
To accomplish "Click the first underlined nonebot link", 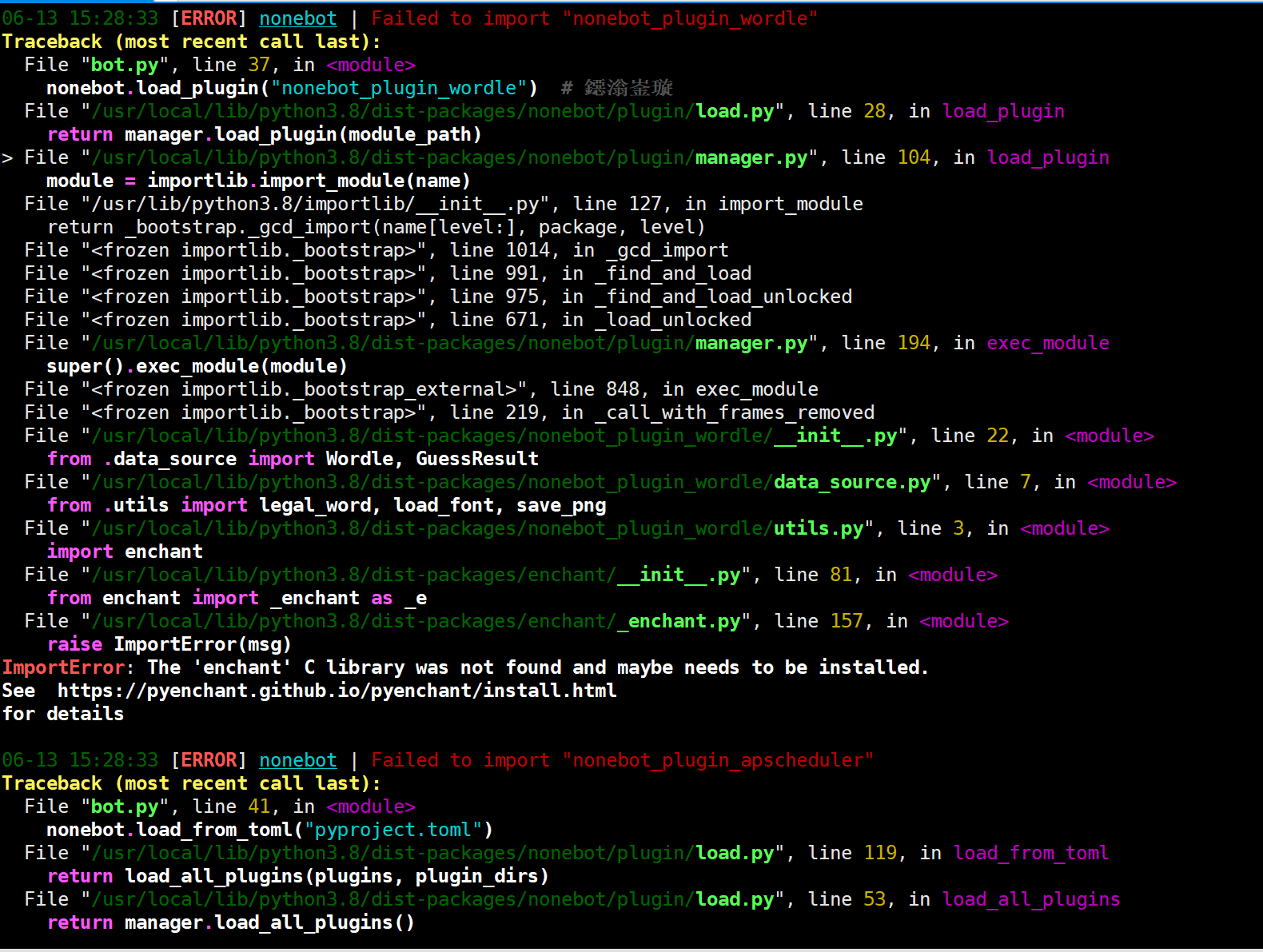I will point(297,18).
